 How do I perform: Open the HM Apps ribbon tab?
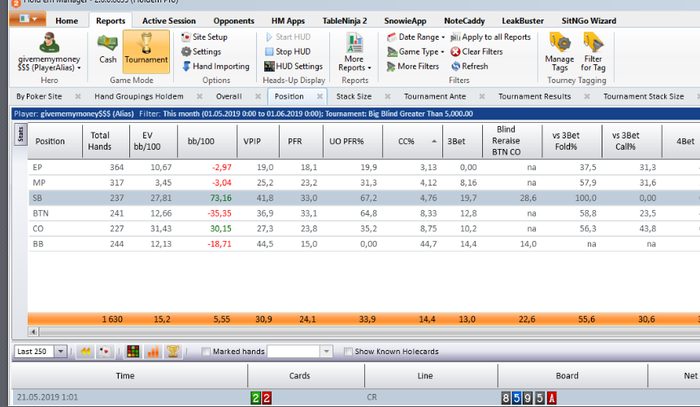[x=288, y=21]
